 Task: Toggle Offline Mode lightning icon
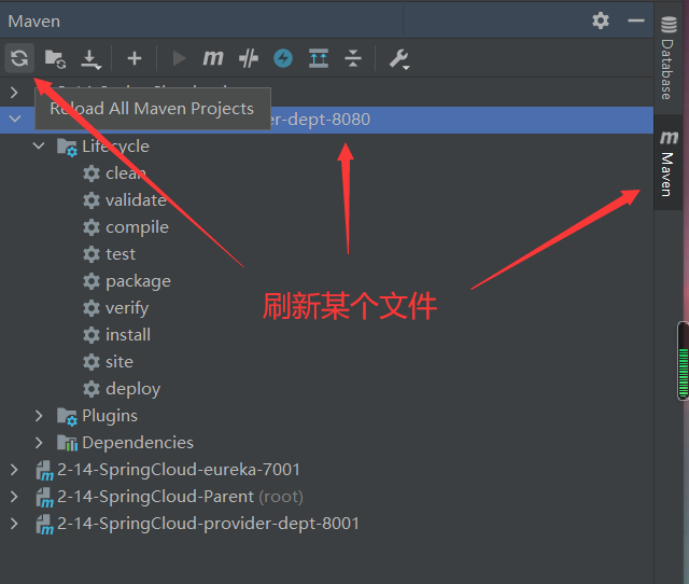tap(283, 58)
